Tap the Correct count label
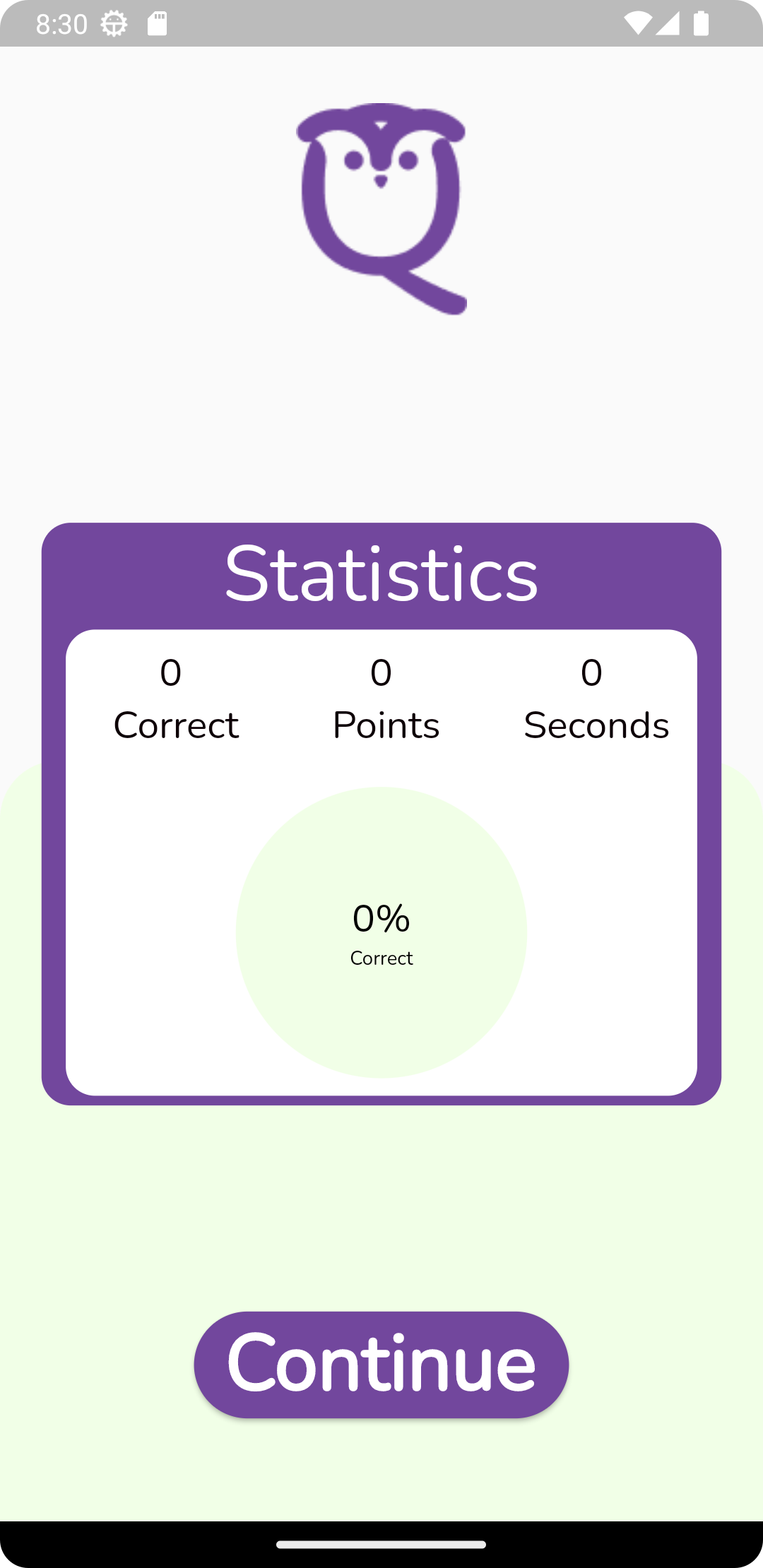Viewport: 763px width, 1568px height. click(x=176, y=725)
